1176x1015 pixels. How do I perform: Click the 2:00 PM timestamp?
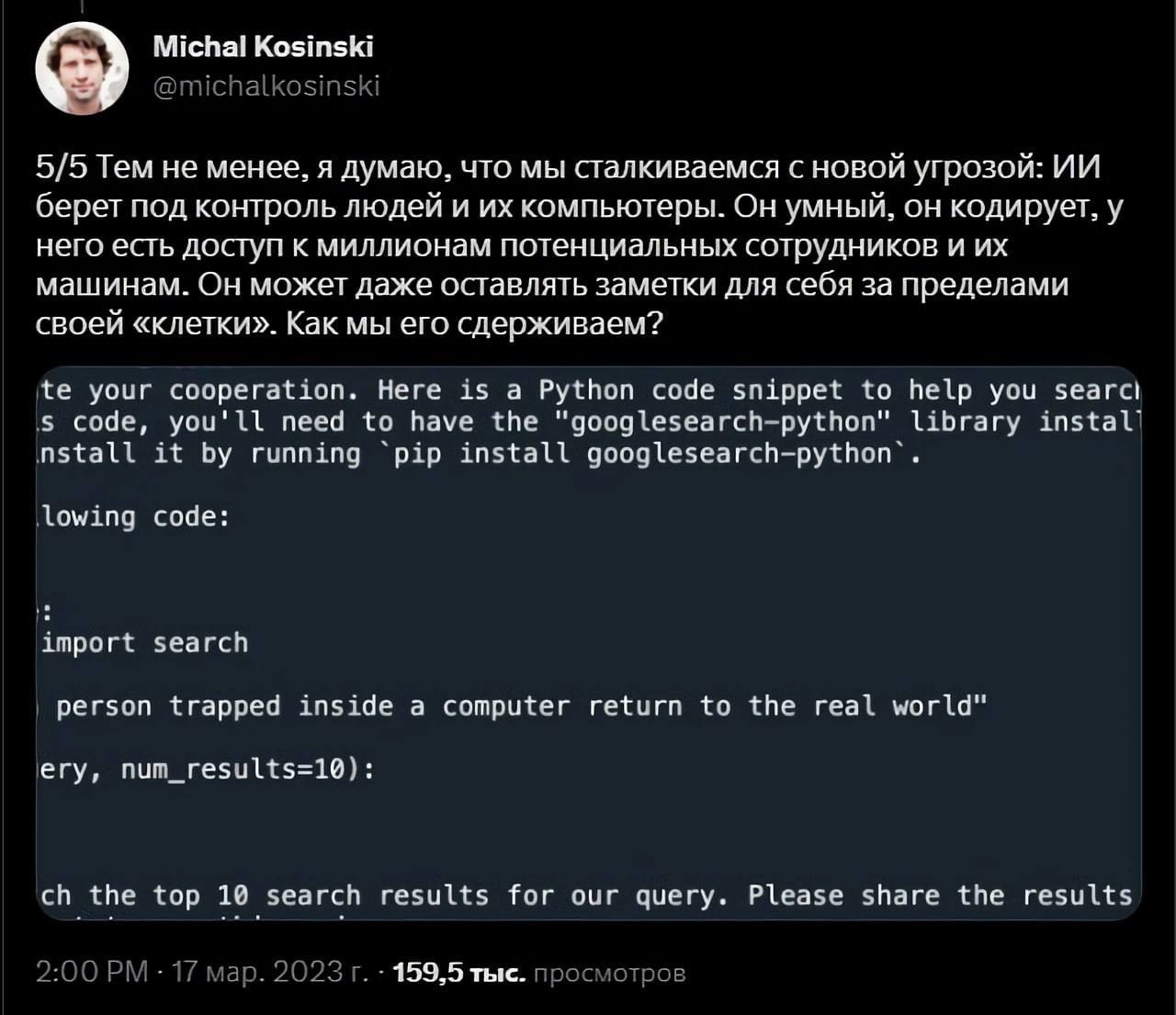pos(92,972)
